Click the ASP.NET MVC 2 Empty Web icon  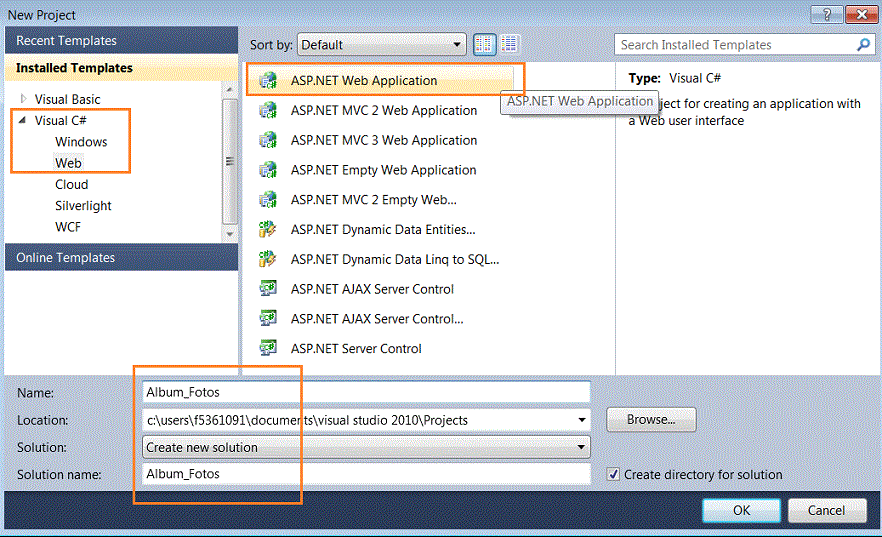tap(268, 200)
